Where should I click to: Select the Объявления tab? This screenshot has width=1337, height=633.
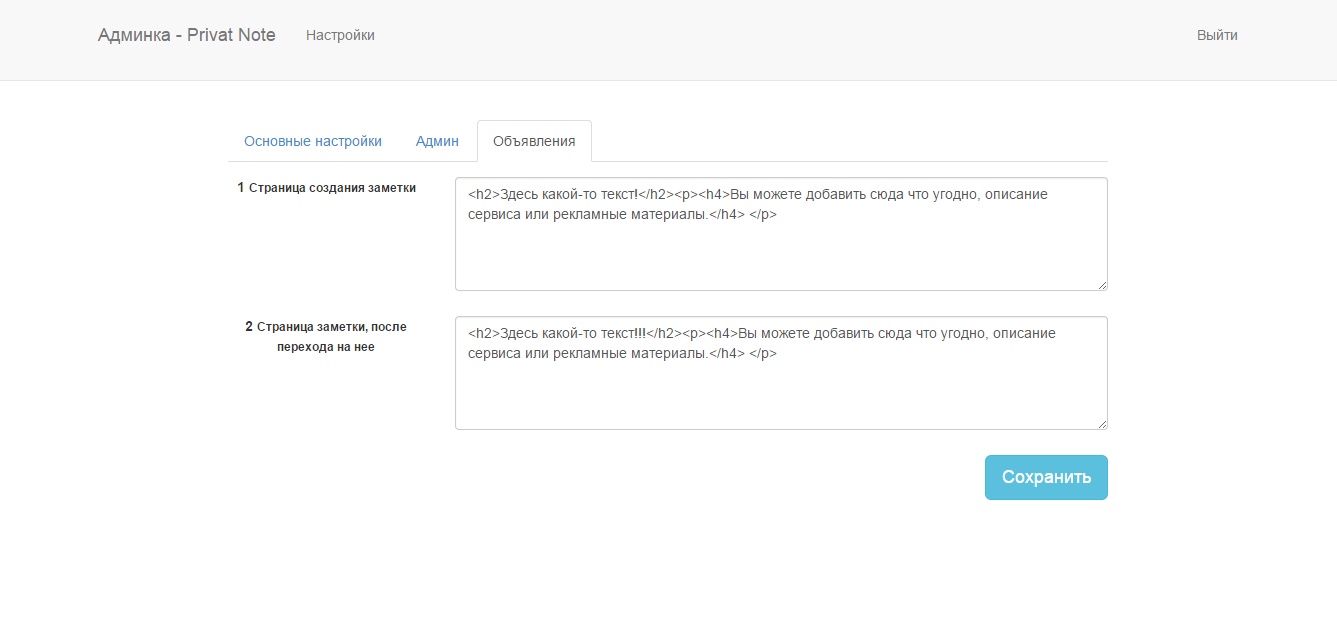point(534,141)
